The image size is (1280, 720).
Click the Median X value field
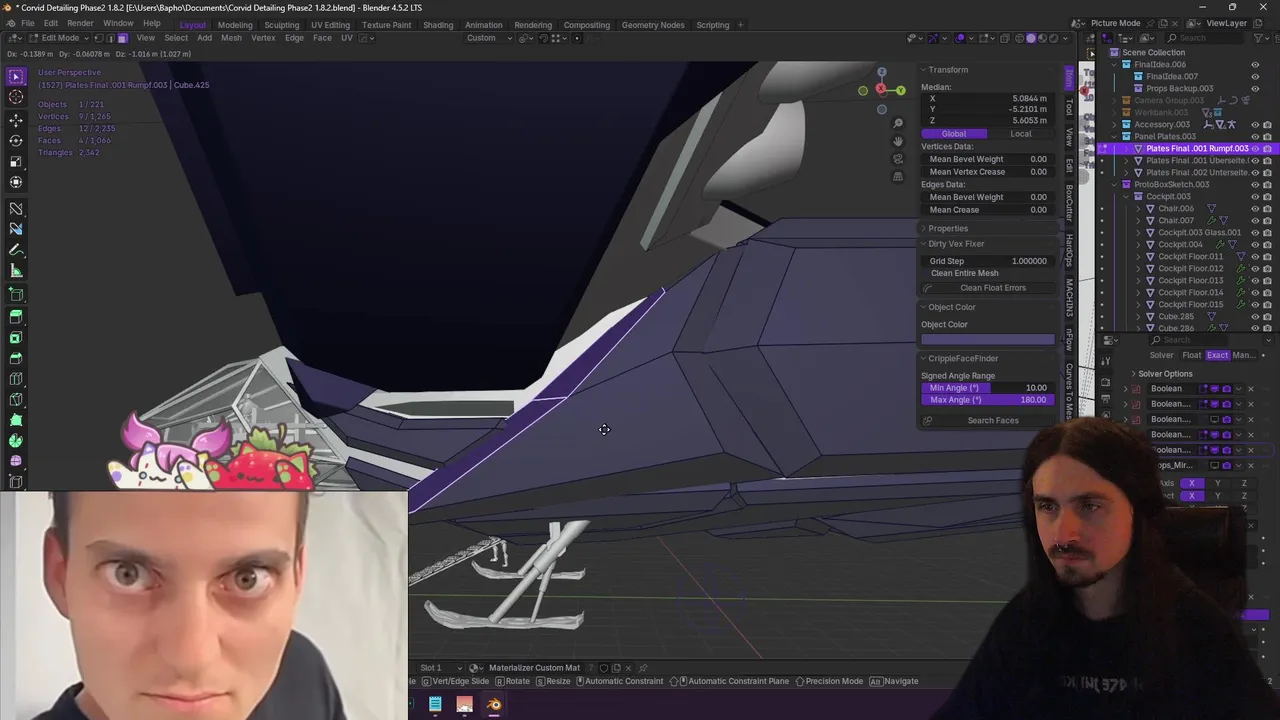point(987,99)
